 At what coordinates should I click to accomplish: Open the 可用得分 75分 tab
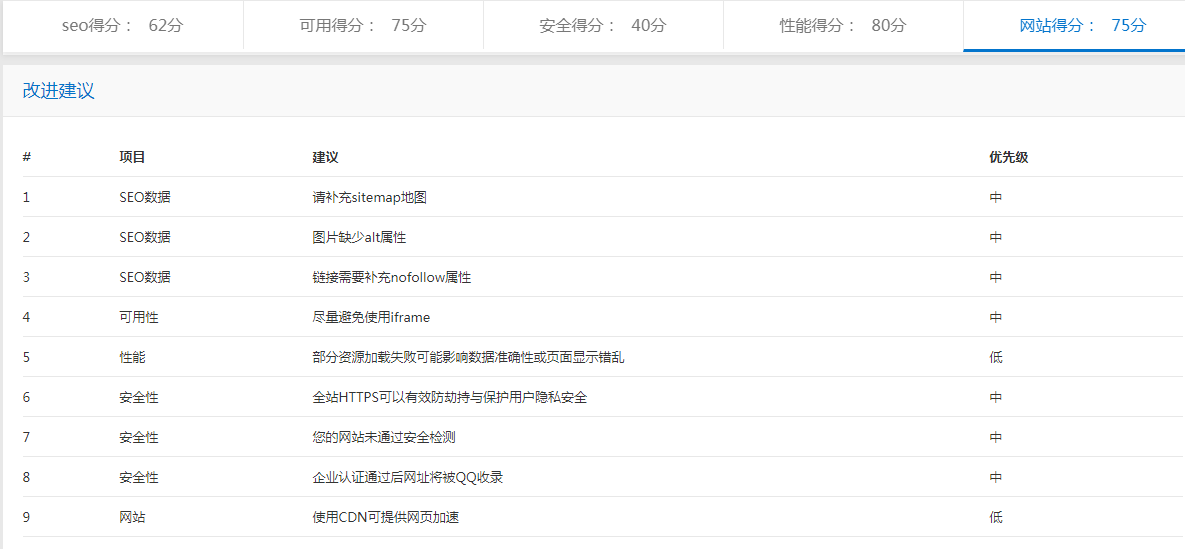[x=363, y=26]
